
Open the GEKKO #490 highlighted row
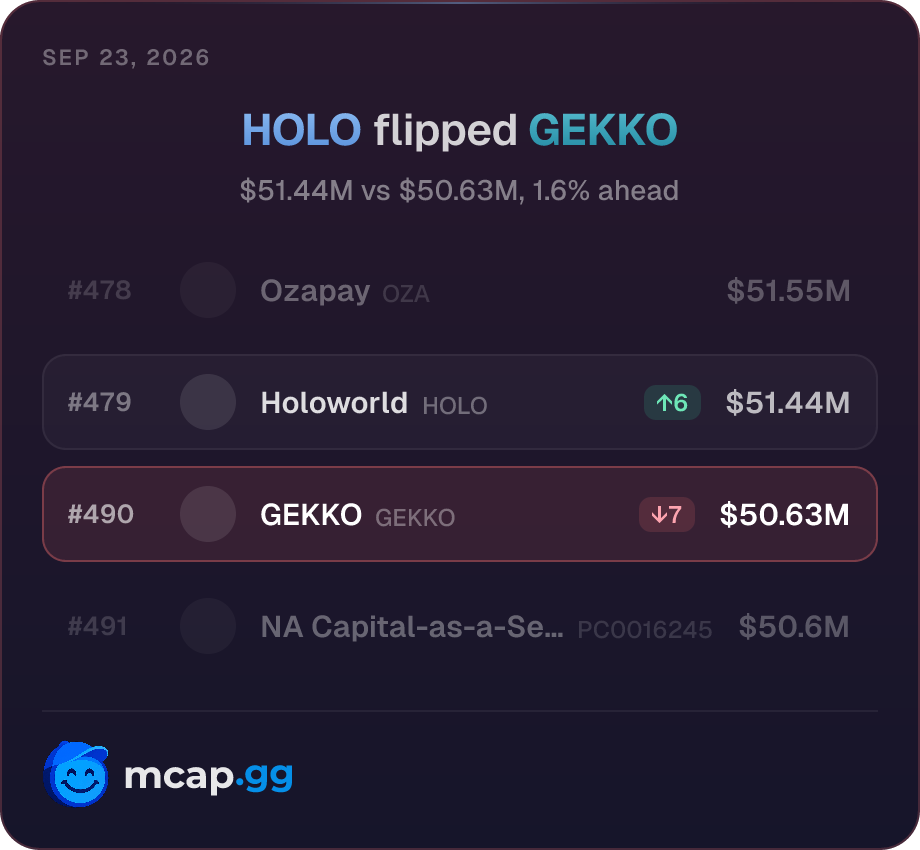click(460, 514)
